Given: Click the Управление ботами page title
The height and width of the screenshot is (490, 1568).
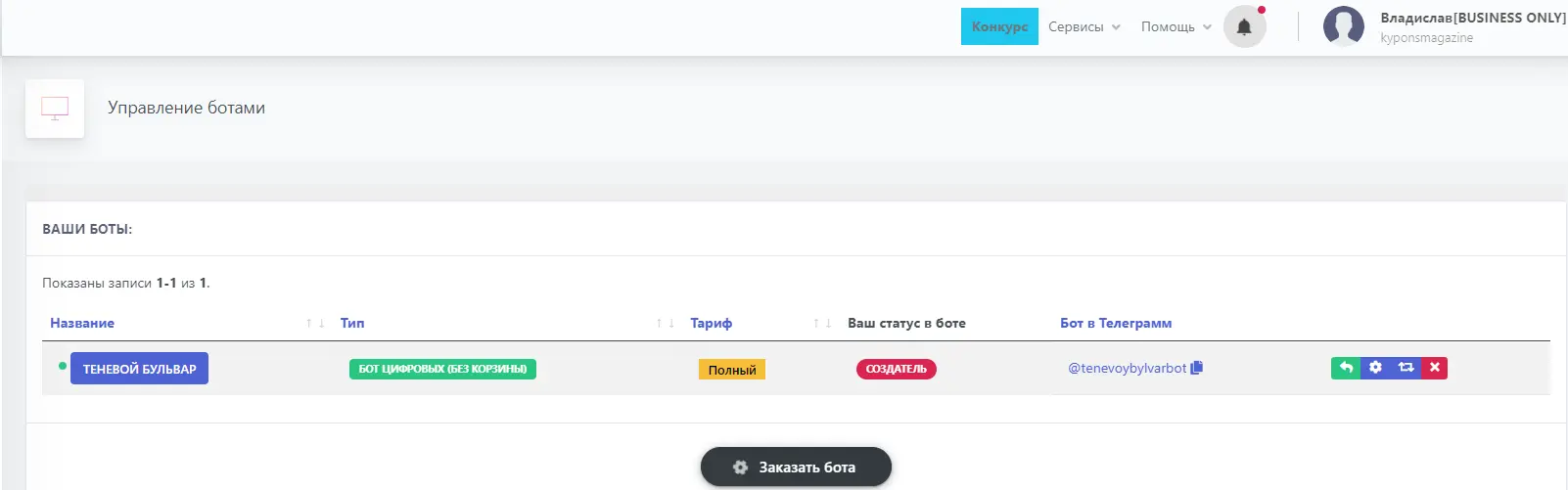Looking at the screenshot, I should (x=186, y=108).
